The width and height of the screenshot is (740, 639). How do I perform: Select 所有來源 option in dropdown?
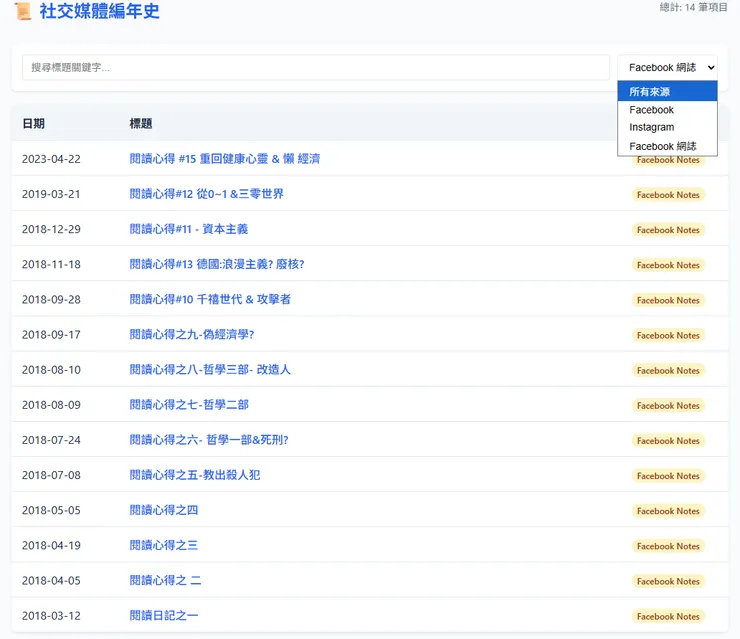[667, 92]
